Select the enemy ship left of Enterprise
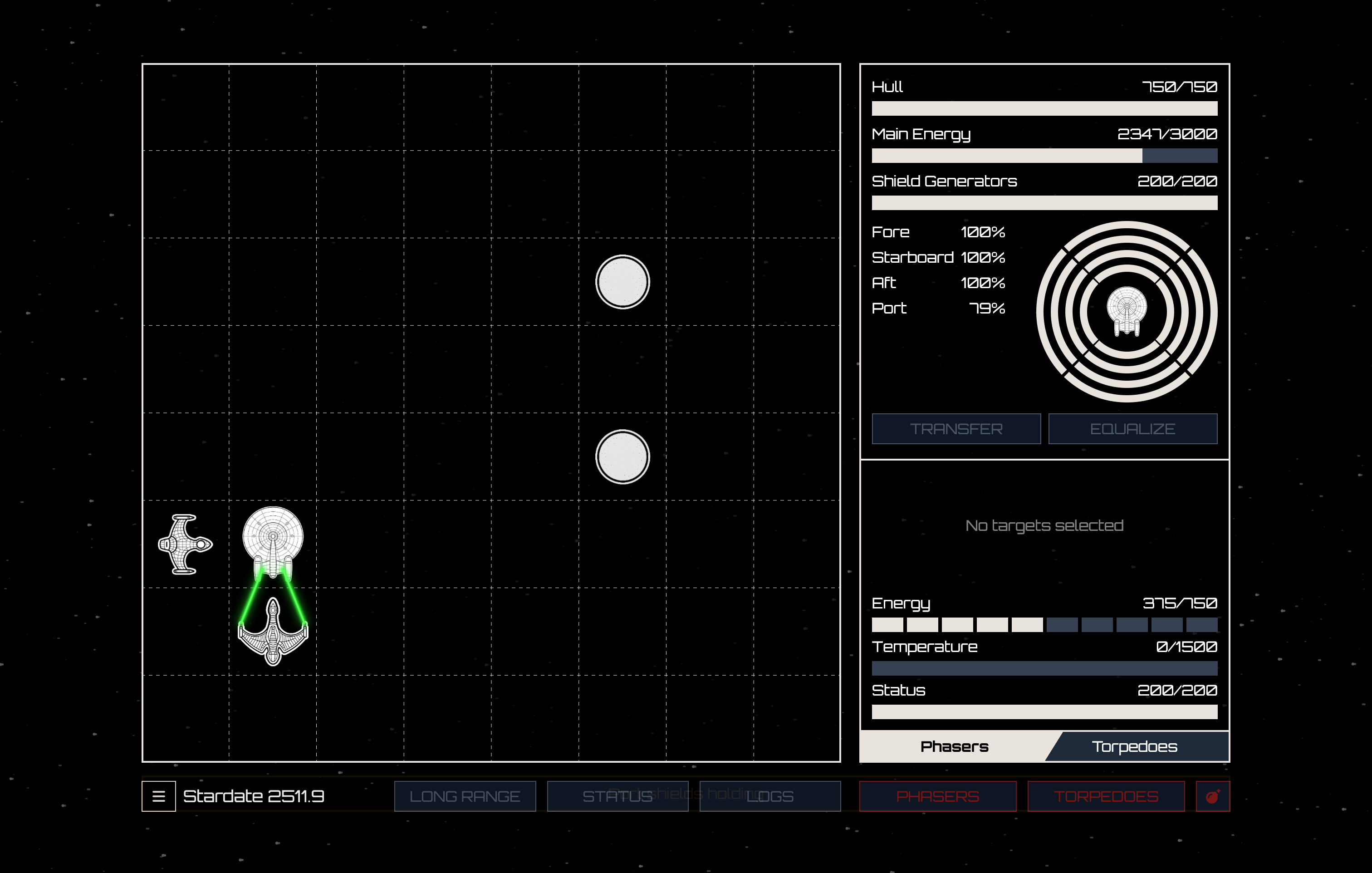 pos(185,544)
